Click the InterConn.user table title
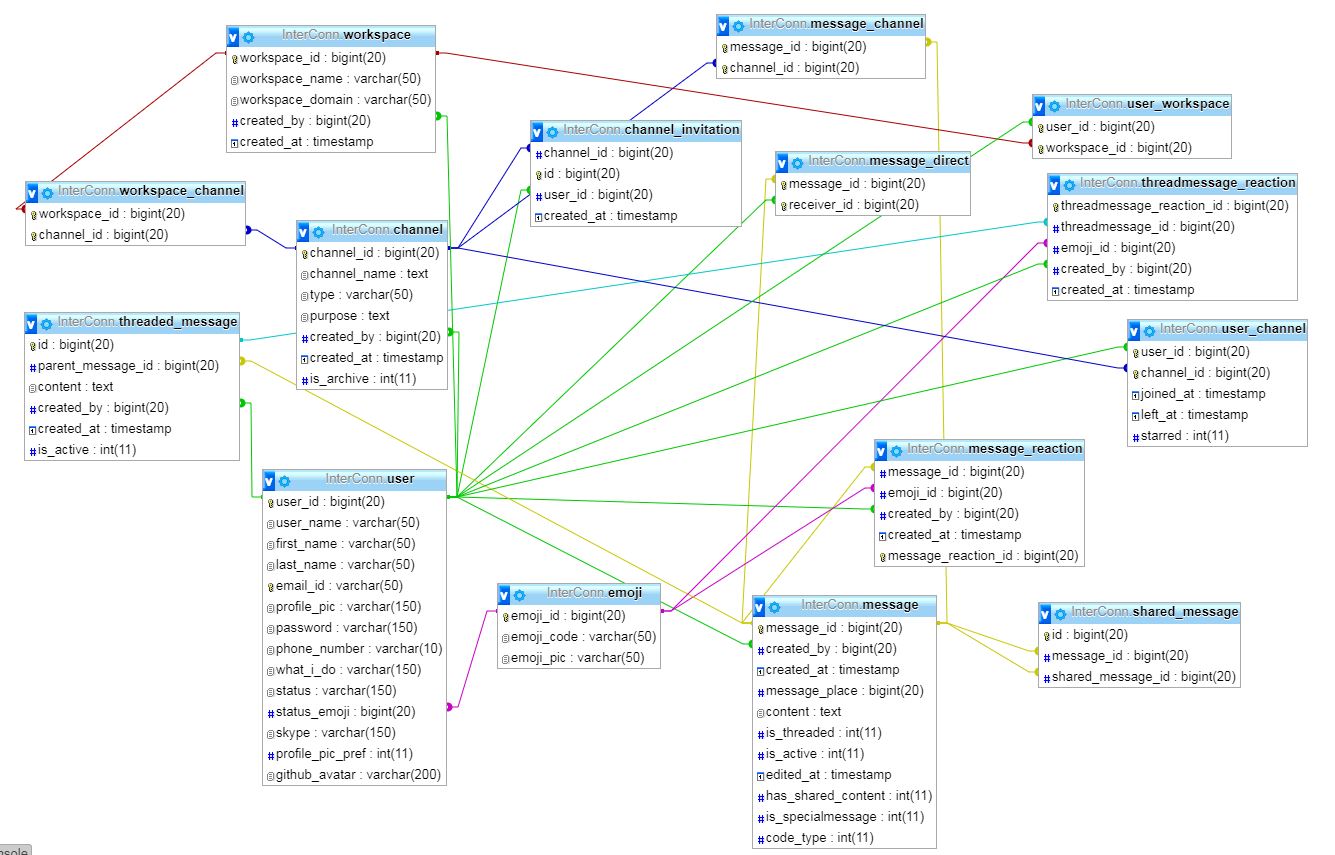The image size is (1335, 855). click(370, 479)
